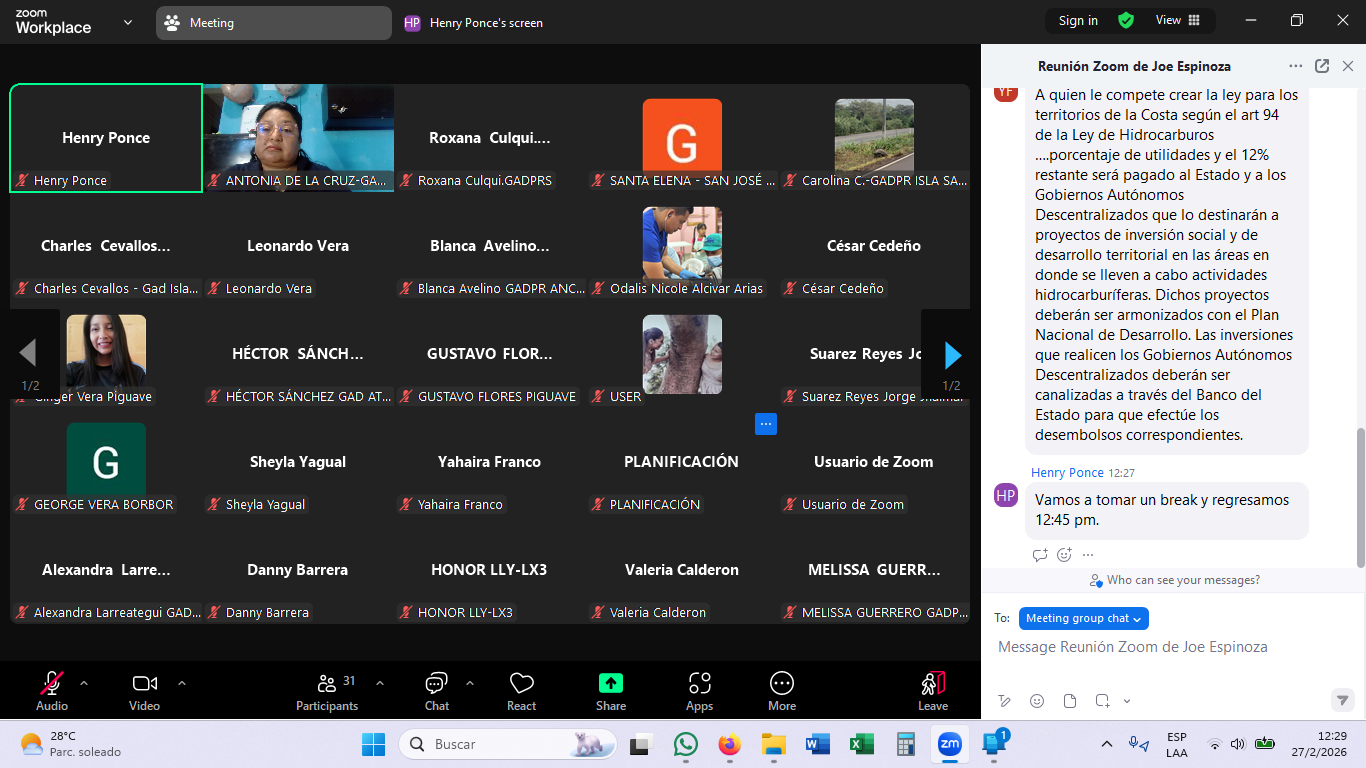Click the Leave meeting icon
This screenshot has width=1366, height=768.
932,684
